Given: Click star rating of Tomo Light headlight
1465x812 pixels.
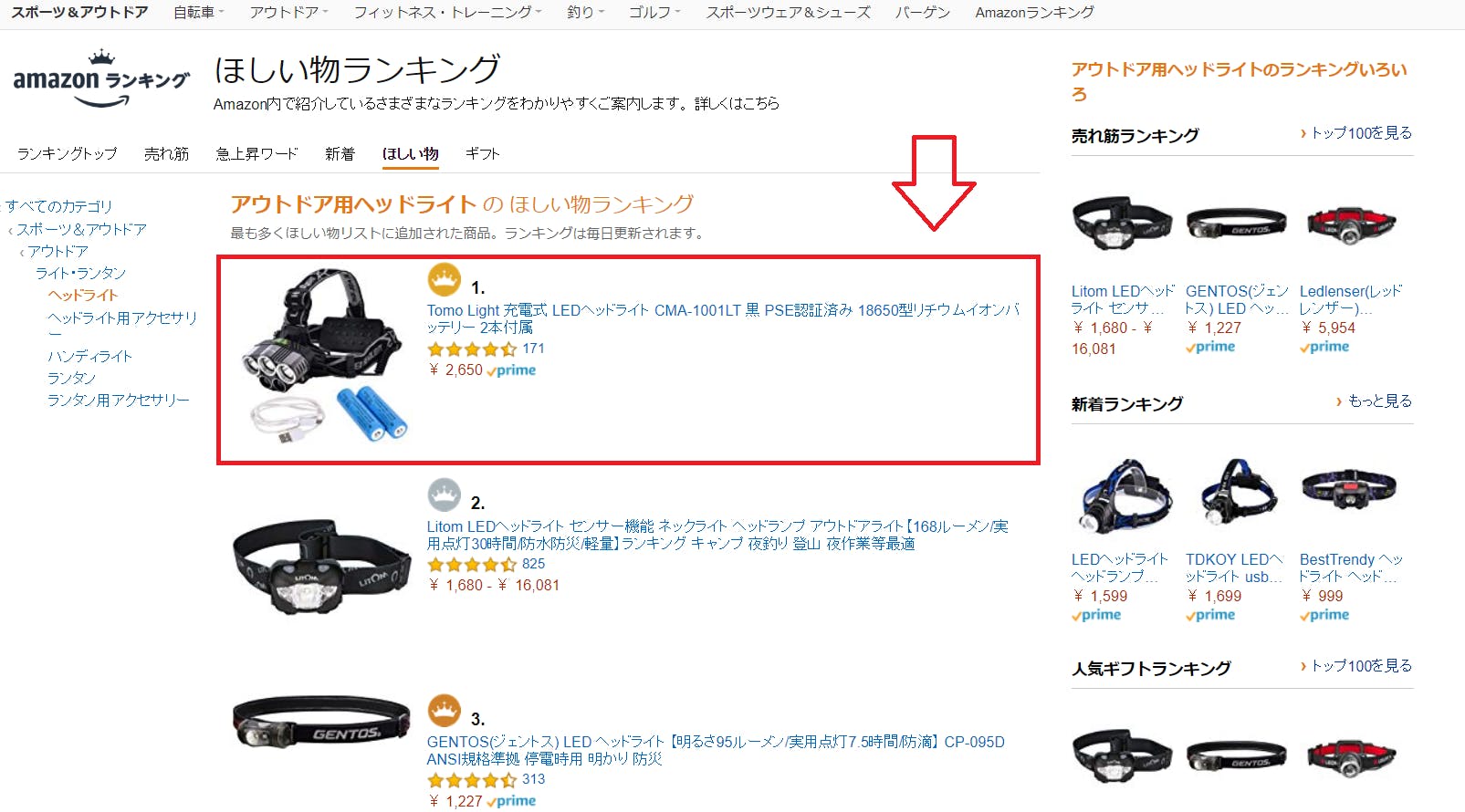Looking at the screenshot, I should [472, 349].
